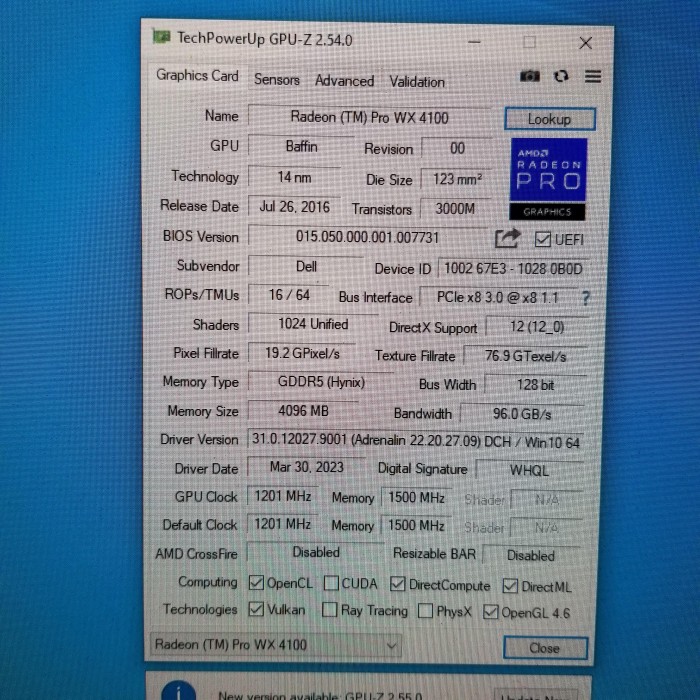This screenshot has width=700, height=700.
Task: Click the ROPs/TMUs 16 / 64 value
Action: coord(289,295)
